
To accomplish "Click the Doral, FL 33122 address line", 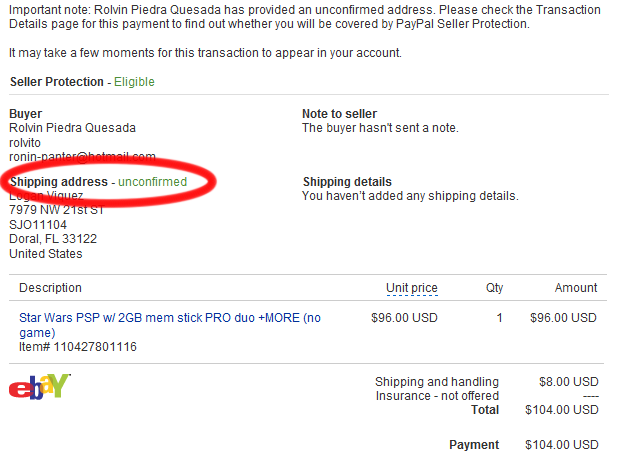I will point(53,239).
